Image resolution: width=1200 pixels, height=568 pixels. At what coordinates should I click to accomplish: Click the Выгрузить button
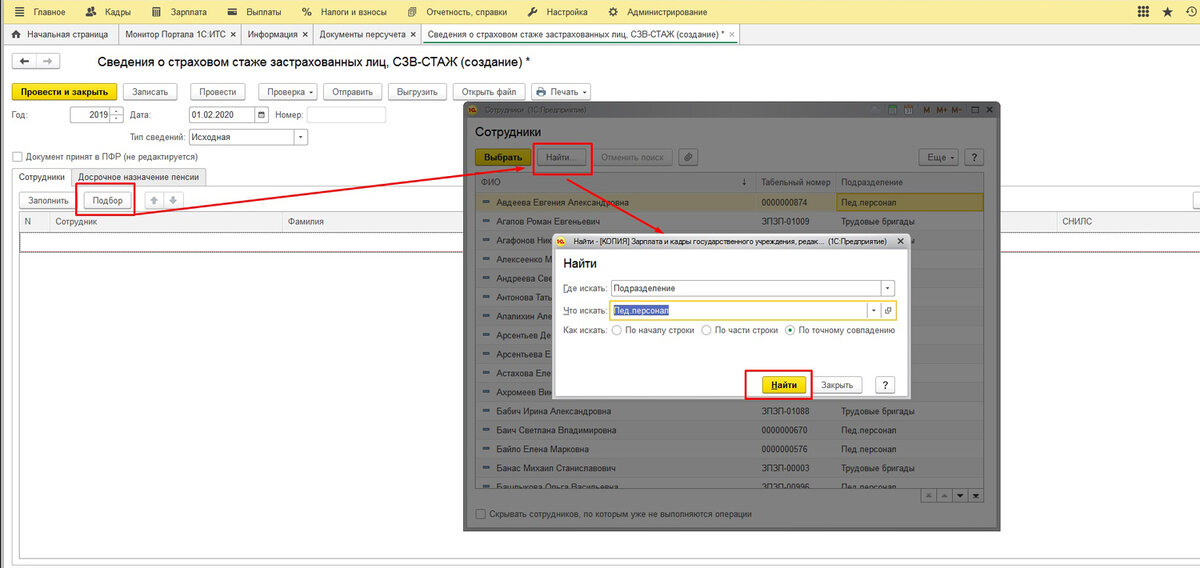tap(418, 91)
